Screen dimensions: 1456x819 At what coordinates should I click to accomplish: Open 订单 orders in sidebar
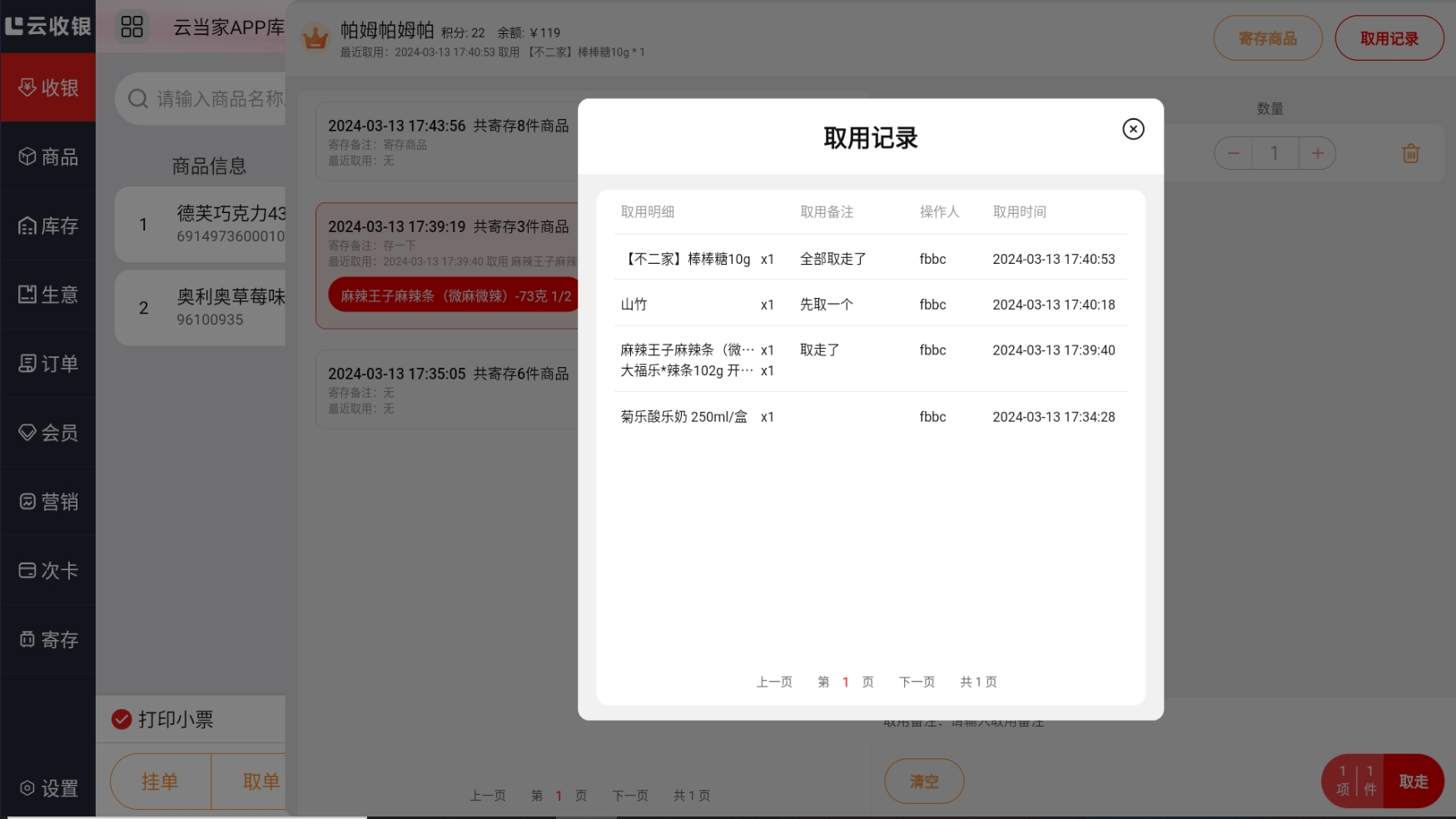[x=48, y=364]
